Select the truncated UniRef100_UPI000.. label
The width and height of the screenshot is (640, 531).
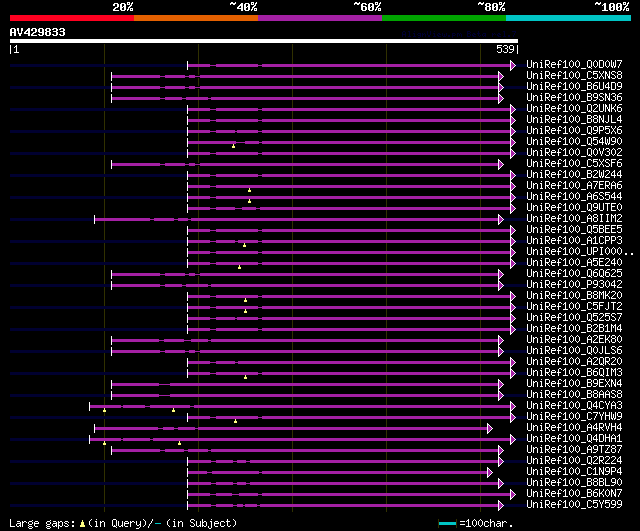(580, 252)
